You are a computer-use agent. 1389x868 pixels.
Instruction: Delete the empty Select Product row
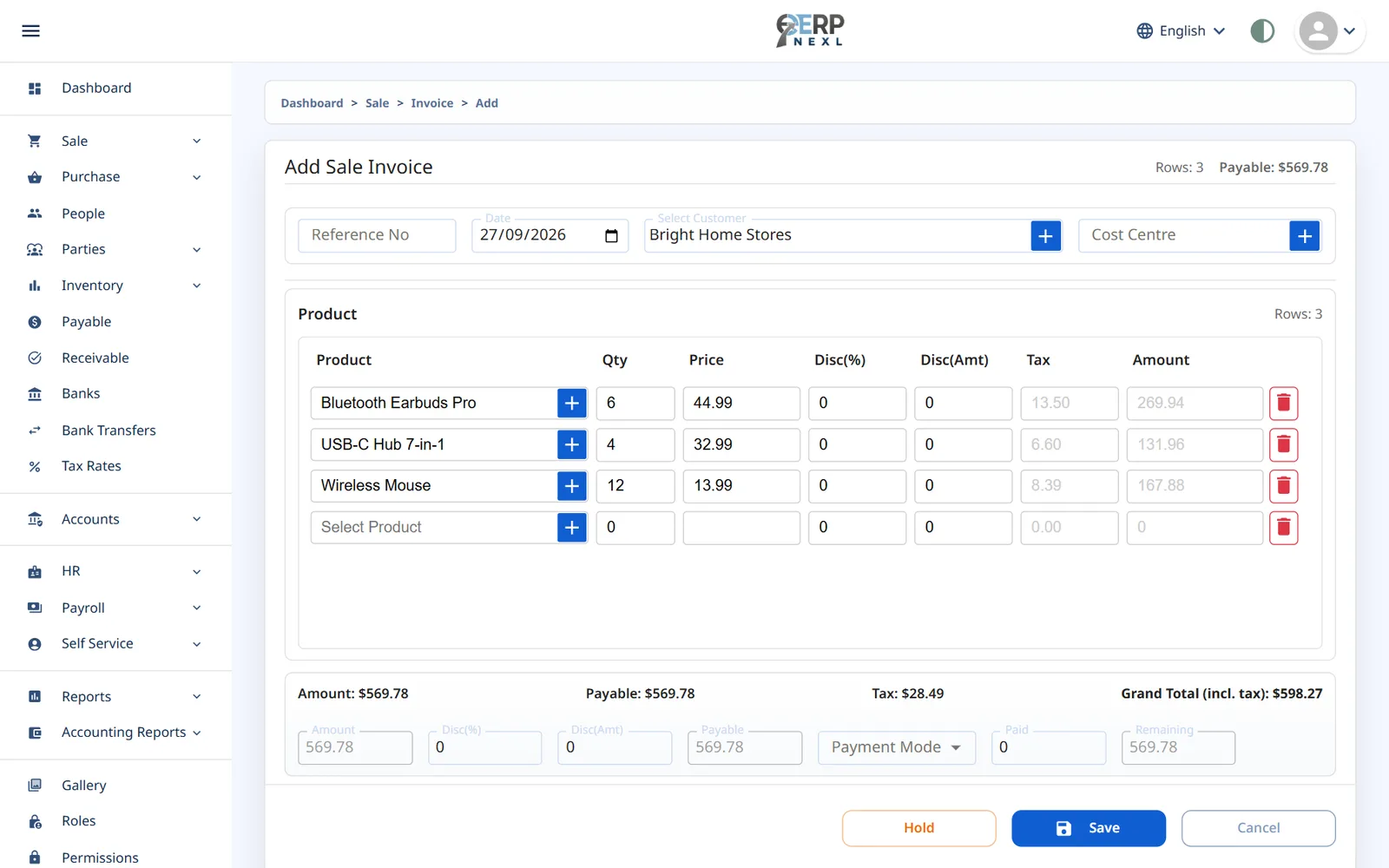[x=1283, y=528]
